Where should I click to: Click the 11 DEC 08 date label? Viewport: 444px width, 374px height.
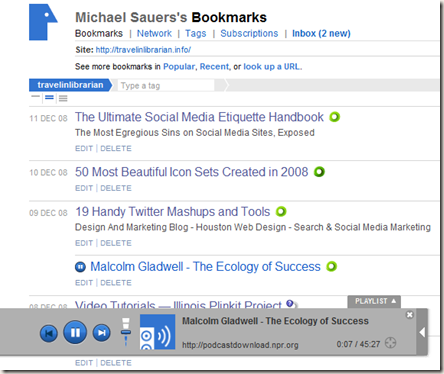48,118
